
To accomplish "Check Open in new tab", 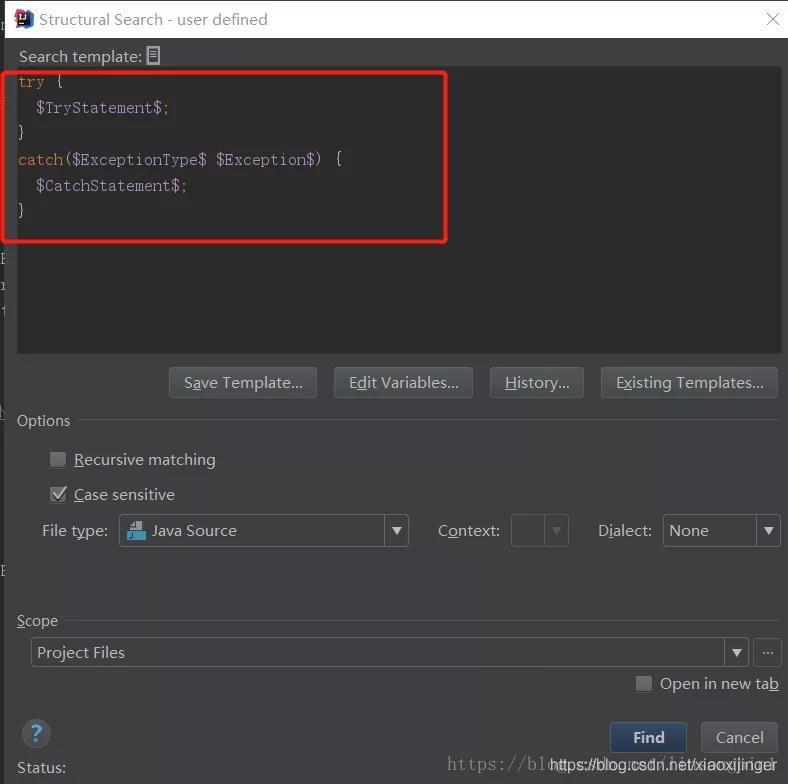I will [644, 683].
